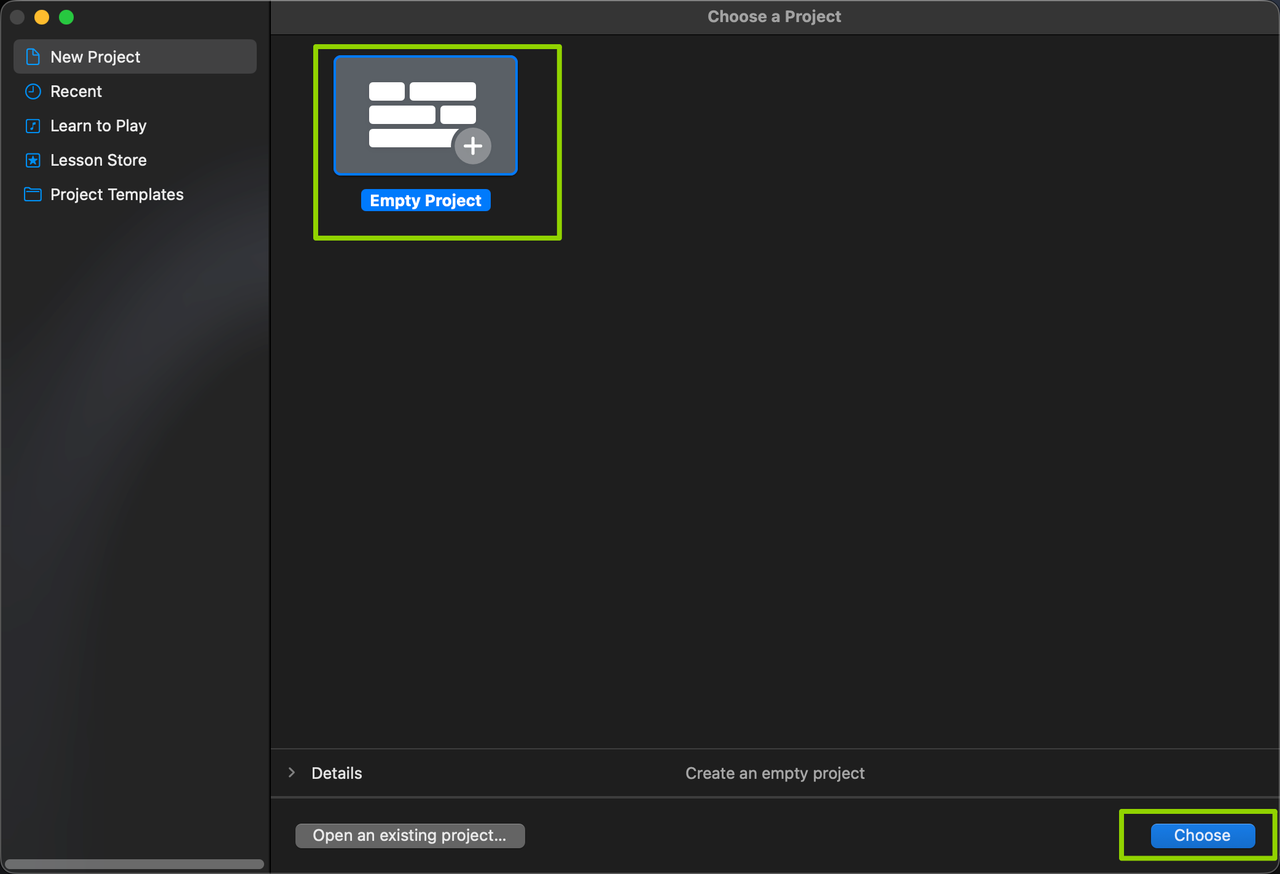Viewport: 1280px width, 874px height.
Task: Click the Recent clock icon
Action: [x=33, y=91]
